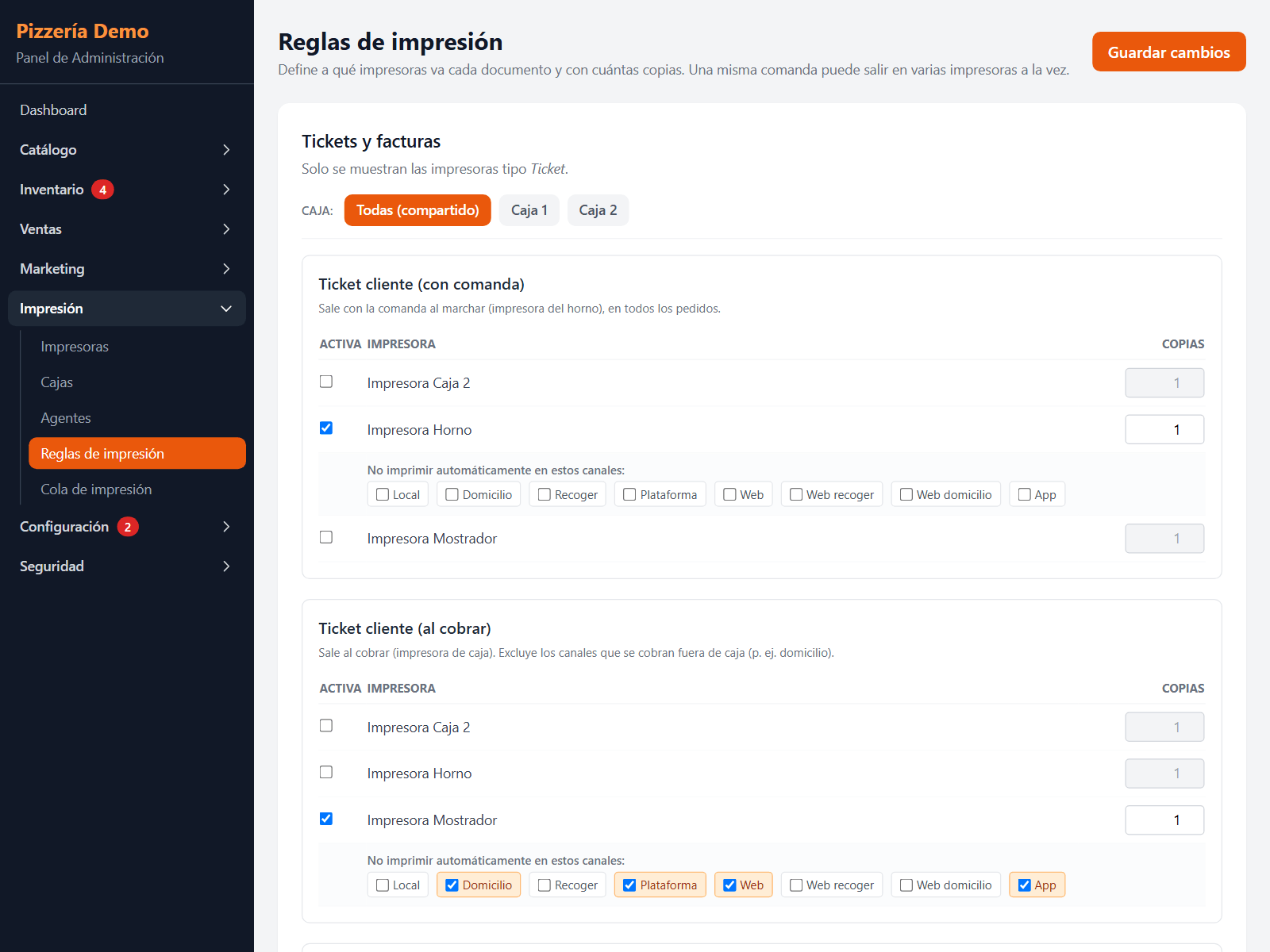Uncheck Impresora Horno in con comanda ticket

click(x=326, y=428)
